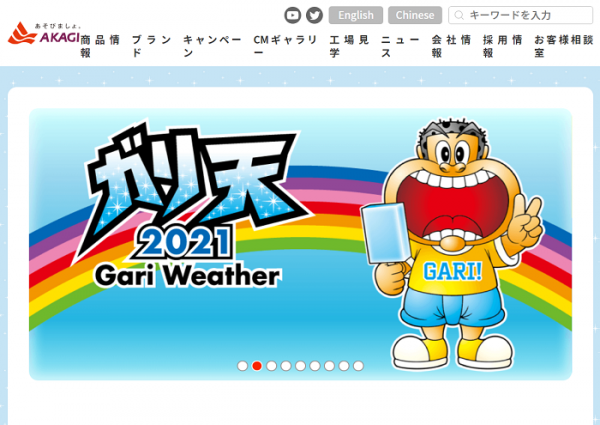
Task: Open the Akagi YouTube channel icon
Action: click(x=292, y=15)
